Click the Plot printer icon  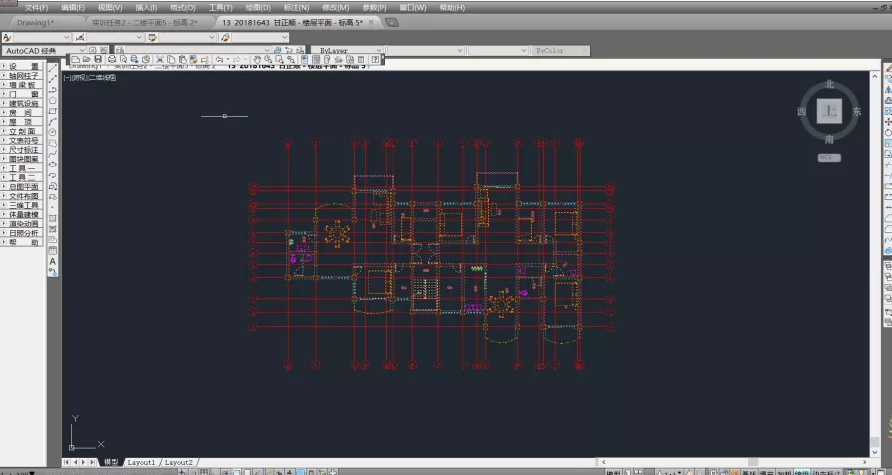112,59
